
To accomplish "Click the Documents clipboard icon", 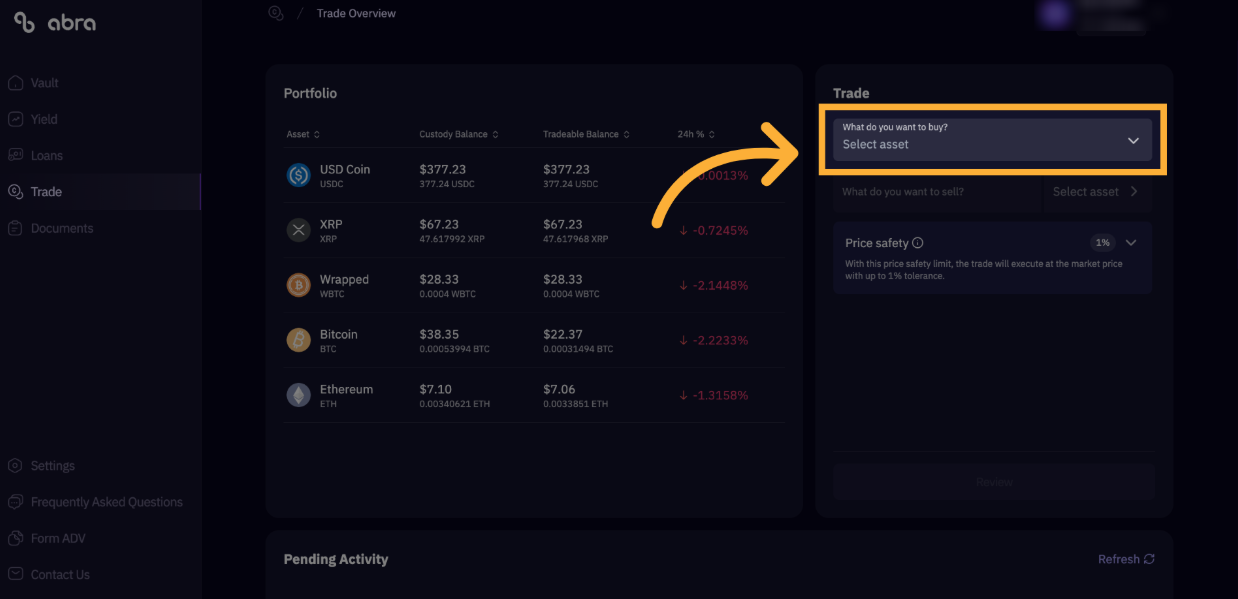I will tap(15, 228).
